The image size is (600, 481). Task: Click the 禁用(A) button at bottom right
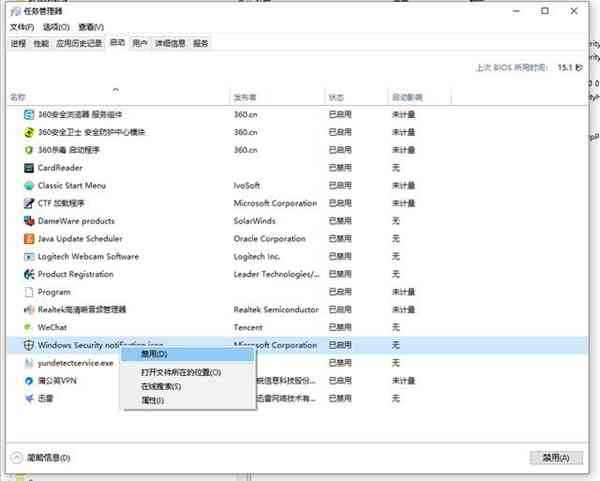point(556,458)
